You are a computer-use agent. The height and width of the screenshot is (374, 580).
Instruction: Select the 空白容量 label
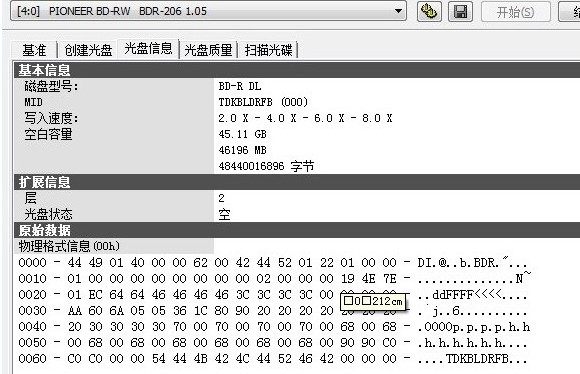[x=48, y=134]
